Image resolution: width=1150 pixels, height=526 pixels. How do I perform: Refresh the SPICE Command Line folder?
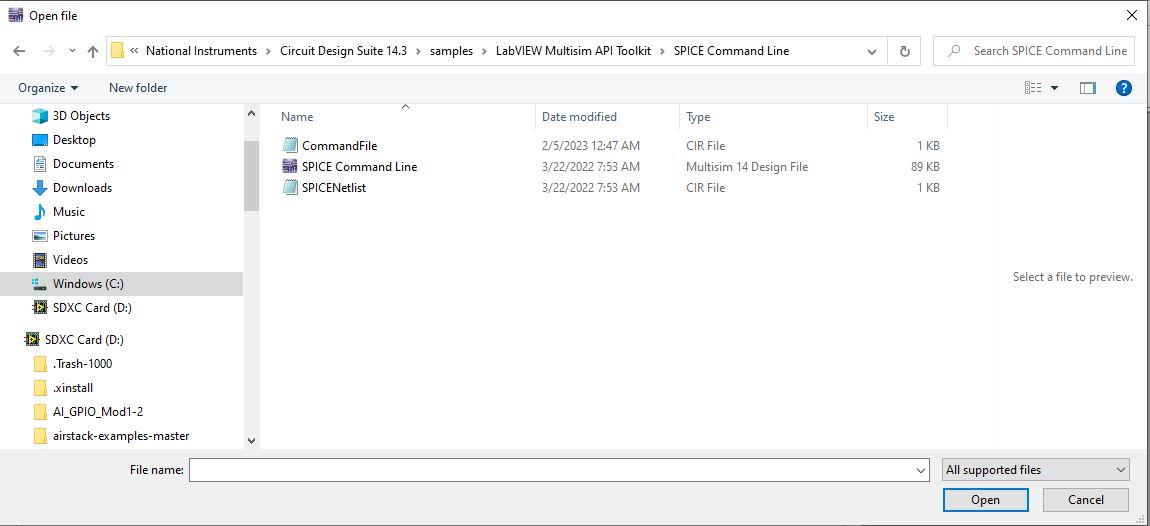coord(904,51)
